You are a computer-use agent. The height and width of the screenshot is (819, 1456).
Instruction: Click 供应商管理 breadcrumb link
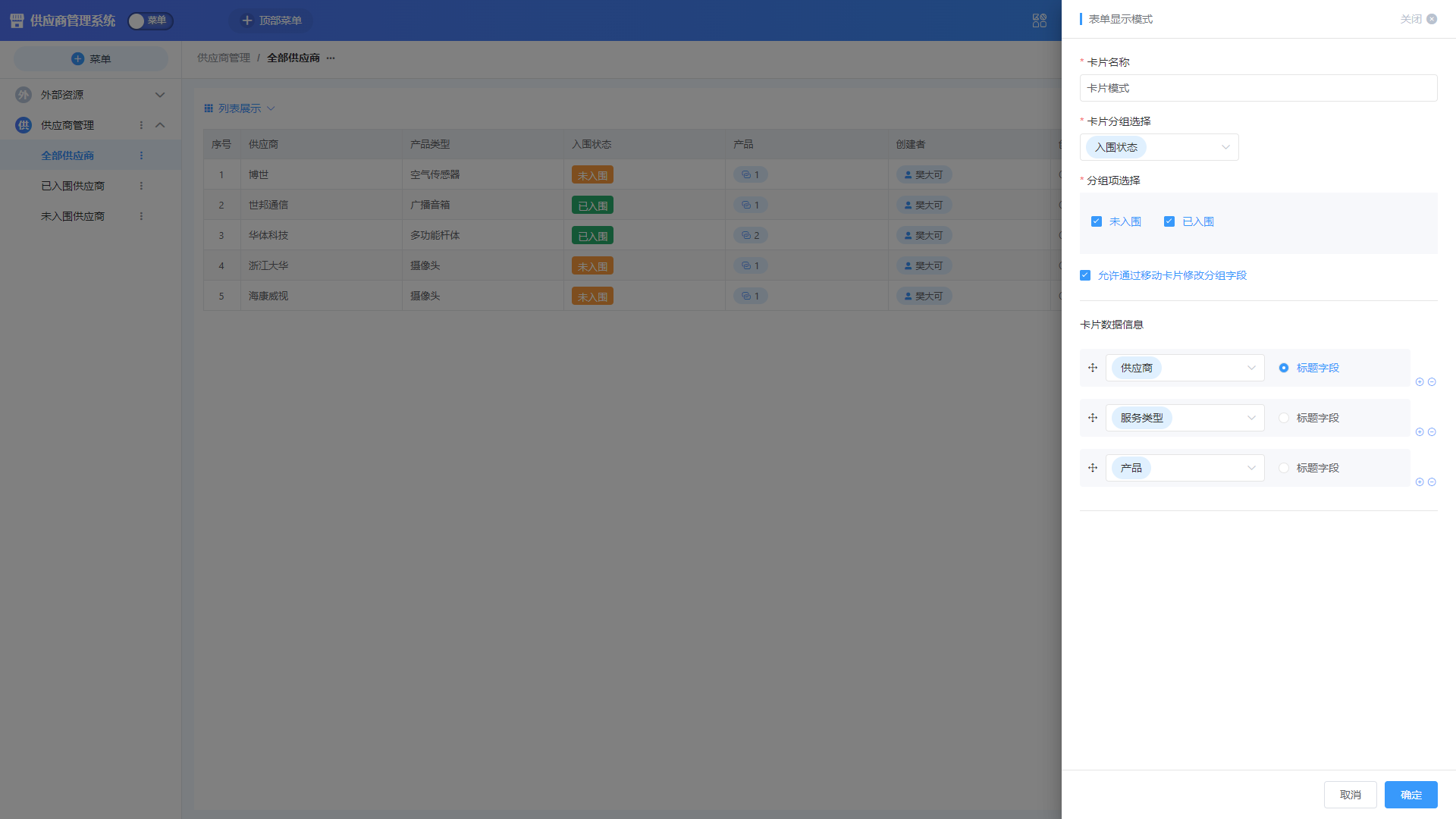[224, 58]
